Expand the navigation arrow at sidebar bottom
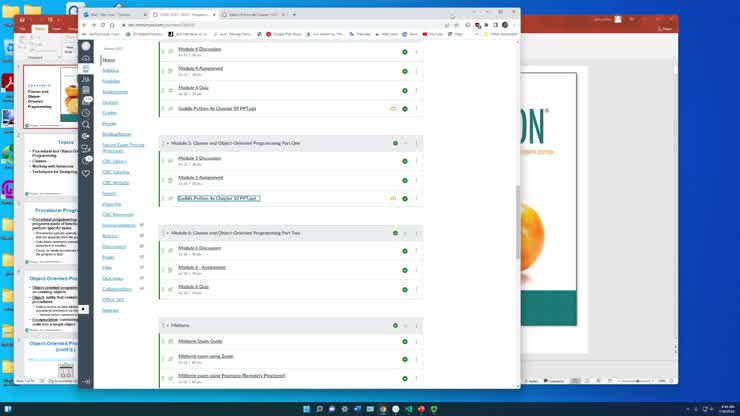Image resolution: width=740 pixels, height=416 pixels. 86,381
